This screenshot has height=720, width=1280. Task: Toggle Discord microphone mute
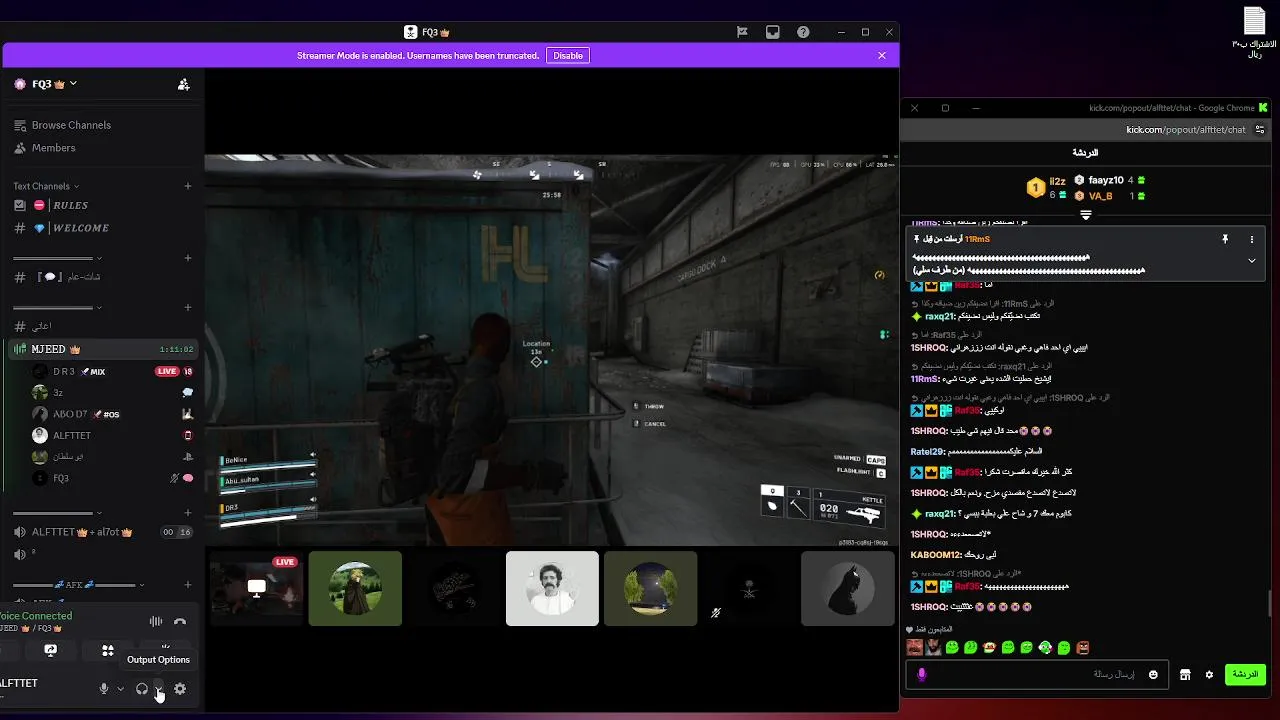tap(103, 689)
